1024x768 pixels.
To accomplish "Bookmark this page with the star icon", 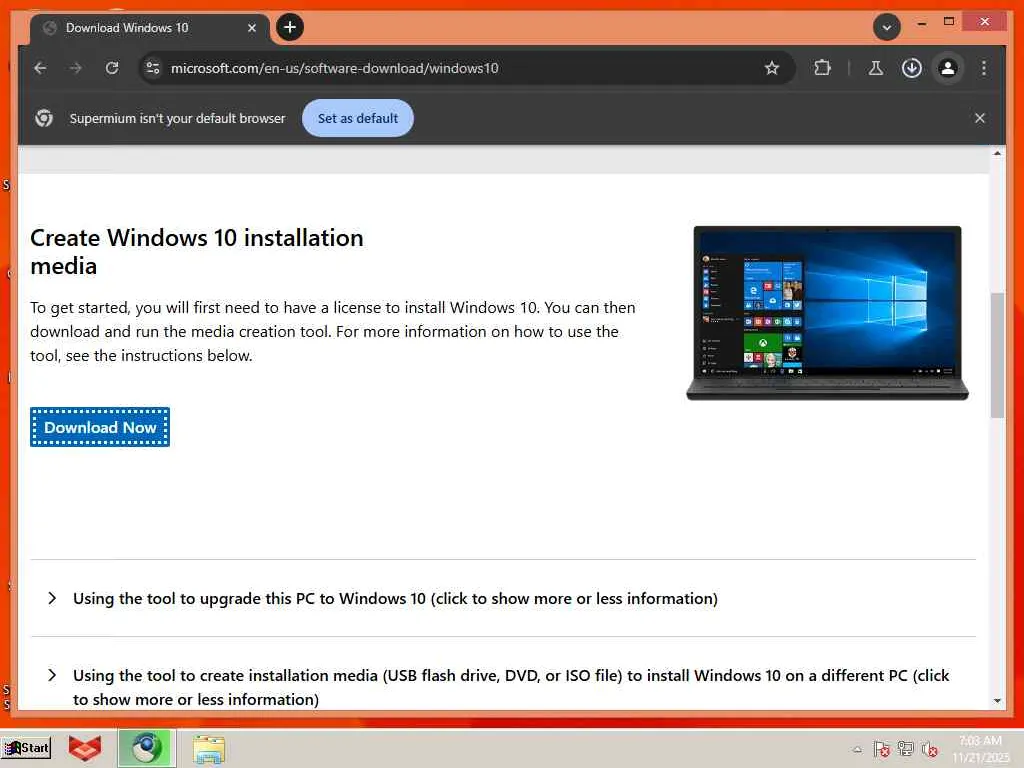I will (772, 68).
